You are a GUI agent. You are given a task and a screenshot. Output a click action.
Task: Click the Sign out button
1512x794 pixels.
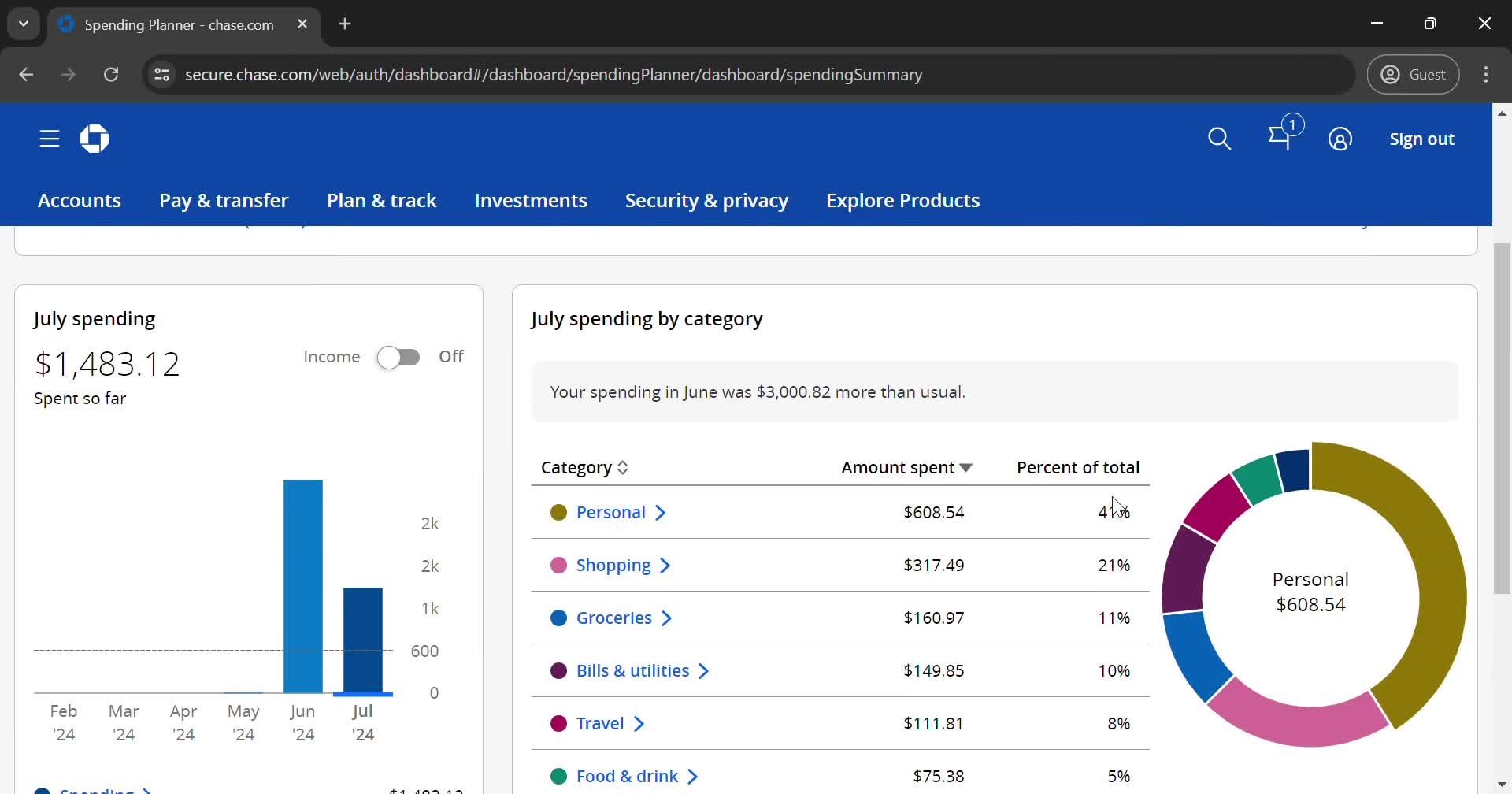(x=1421, y=139)
